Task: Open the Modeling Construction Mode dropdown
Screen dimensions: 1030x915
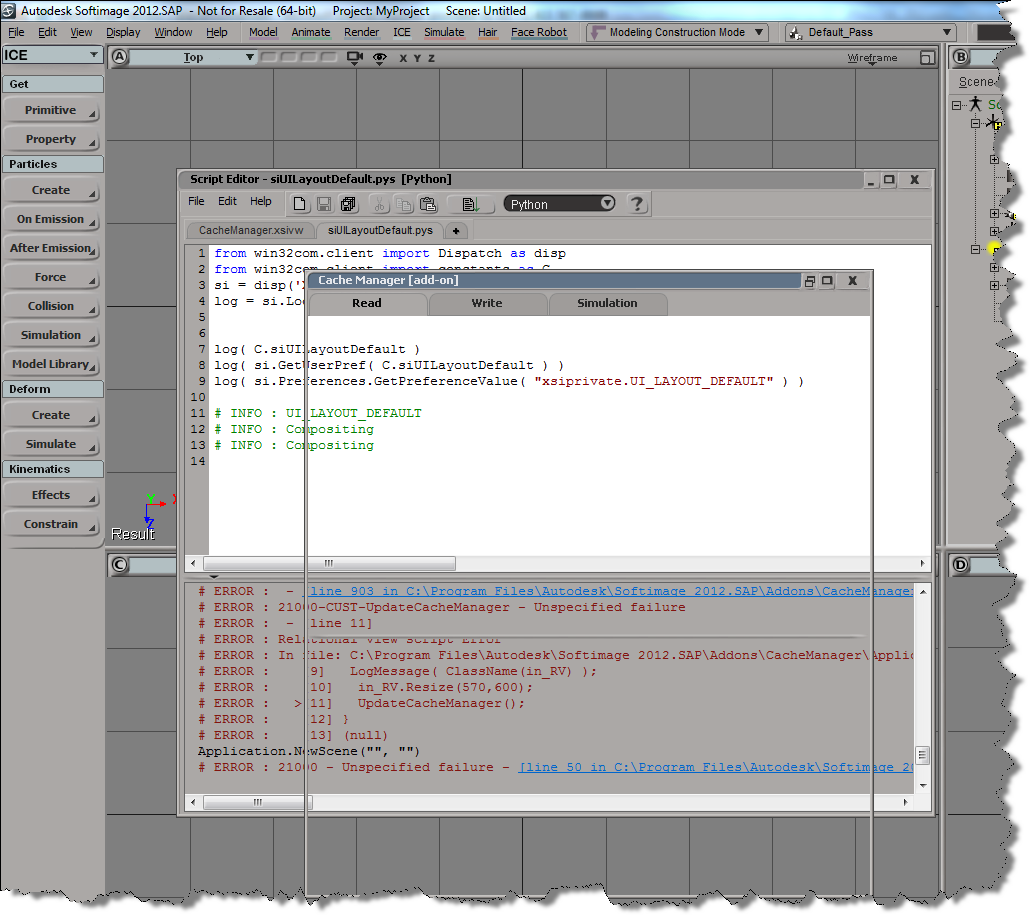Action: pos(677,32)
